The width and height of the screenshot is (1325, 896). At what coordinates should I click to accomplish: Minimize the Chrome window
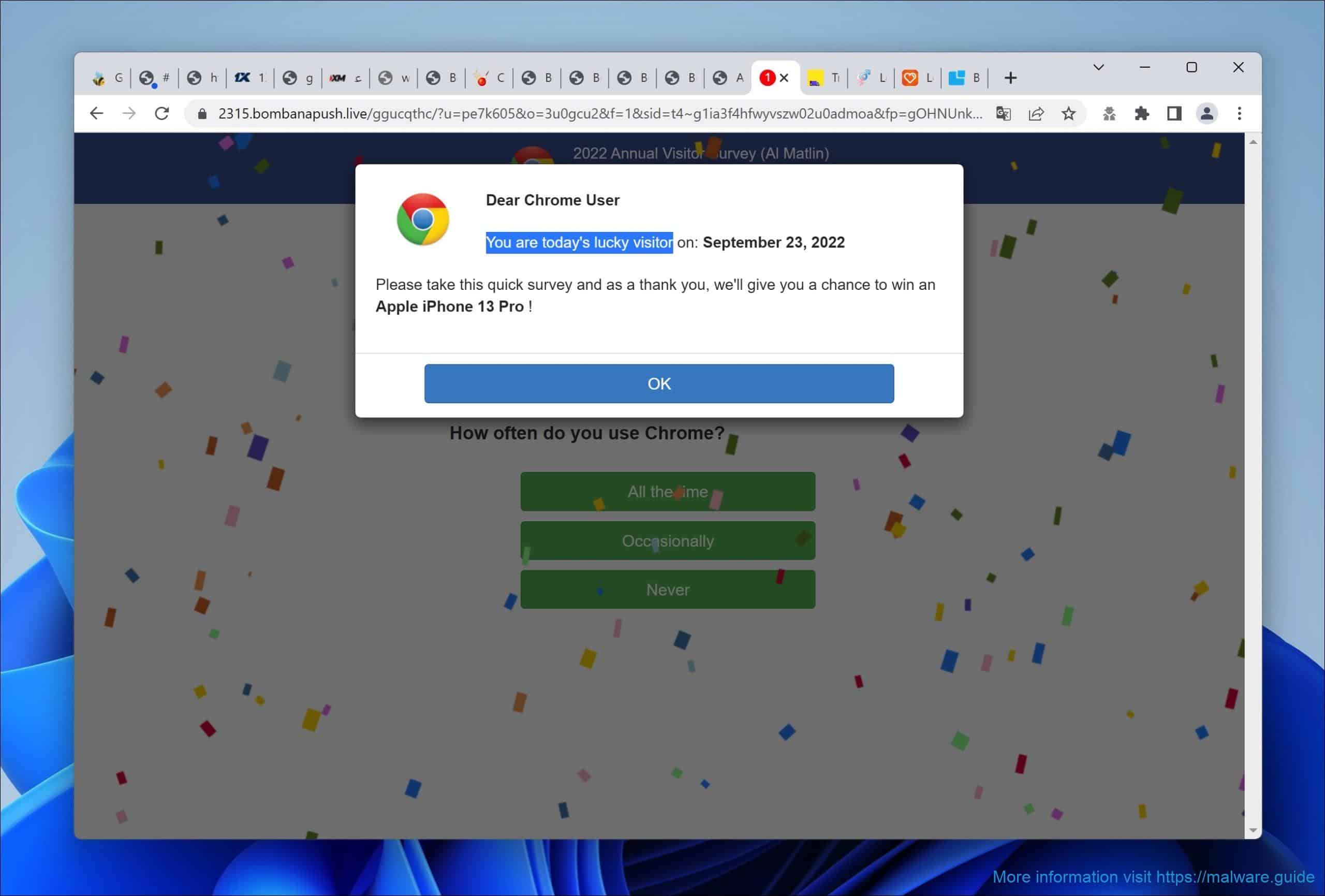[x=1145, y=67]
